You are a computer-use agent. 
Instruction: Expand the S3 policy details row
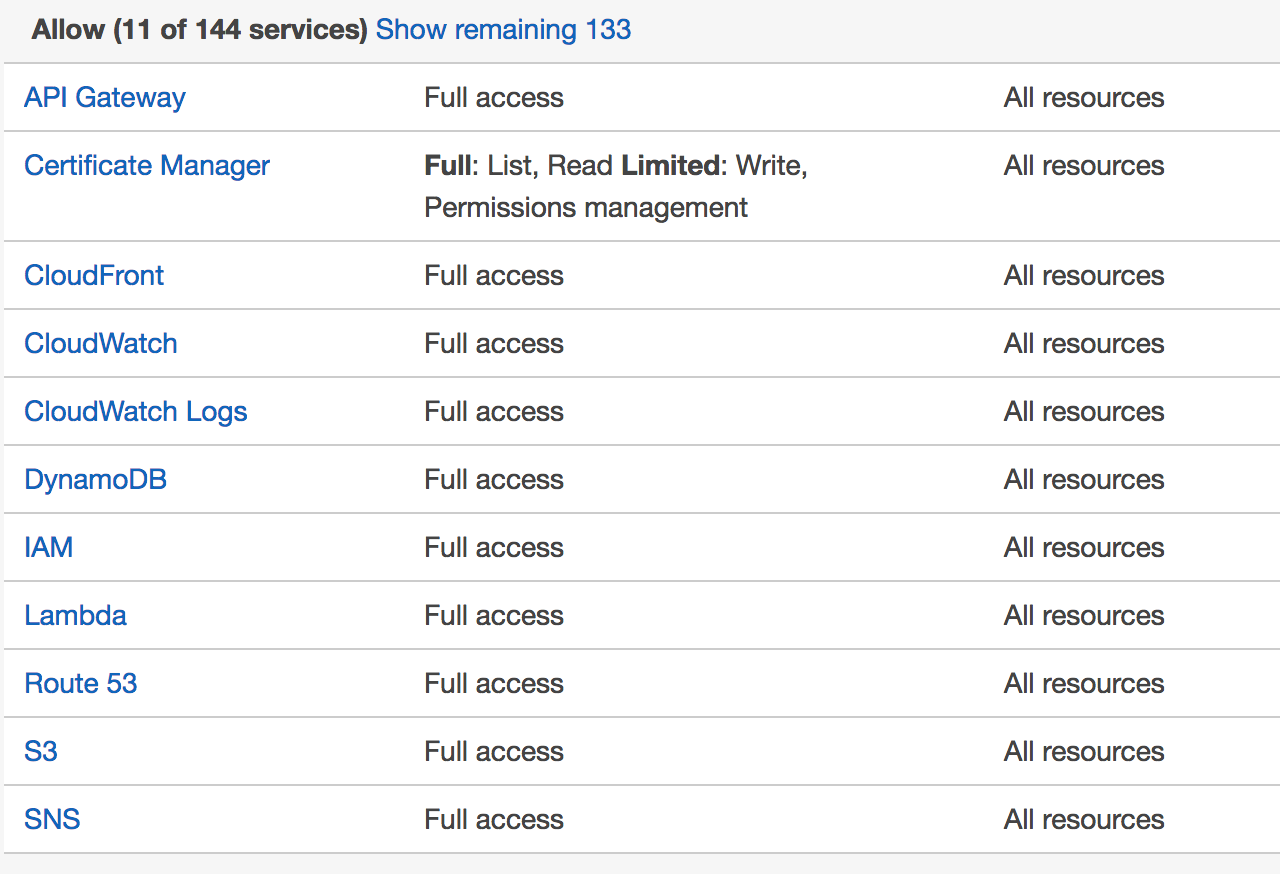(640, 751)
